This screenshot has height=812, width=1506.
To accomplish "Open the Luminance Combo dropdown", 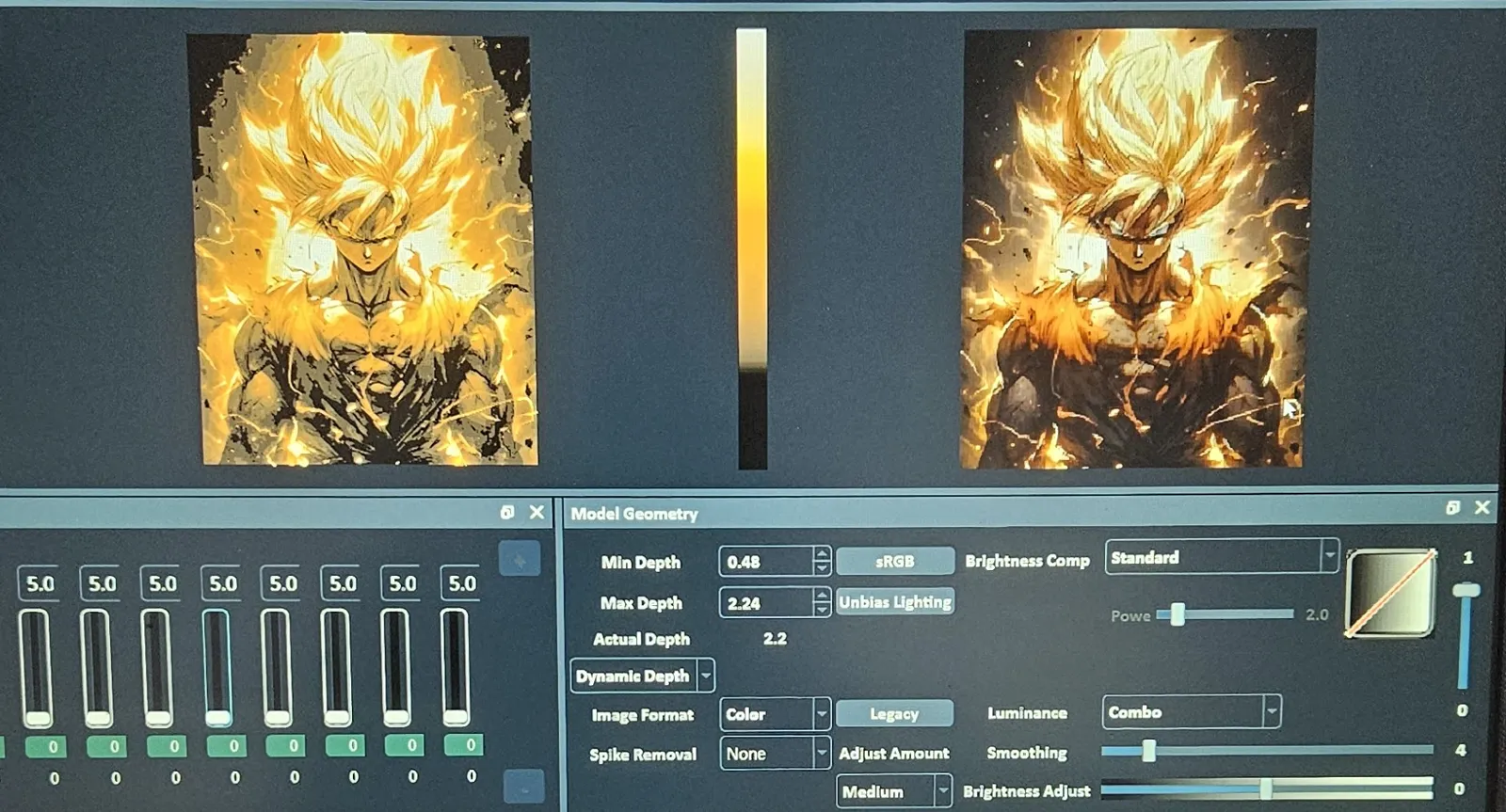I will (1192, 711).
